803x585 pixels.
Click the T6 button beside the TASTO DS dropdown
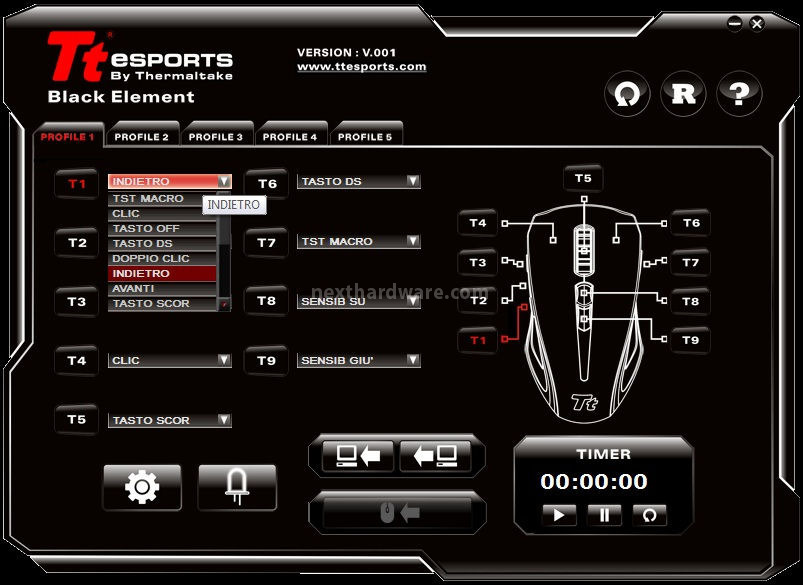(266, 183)
